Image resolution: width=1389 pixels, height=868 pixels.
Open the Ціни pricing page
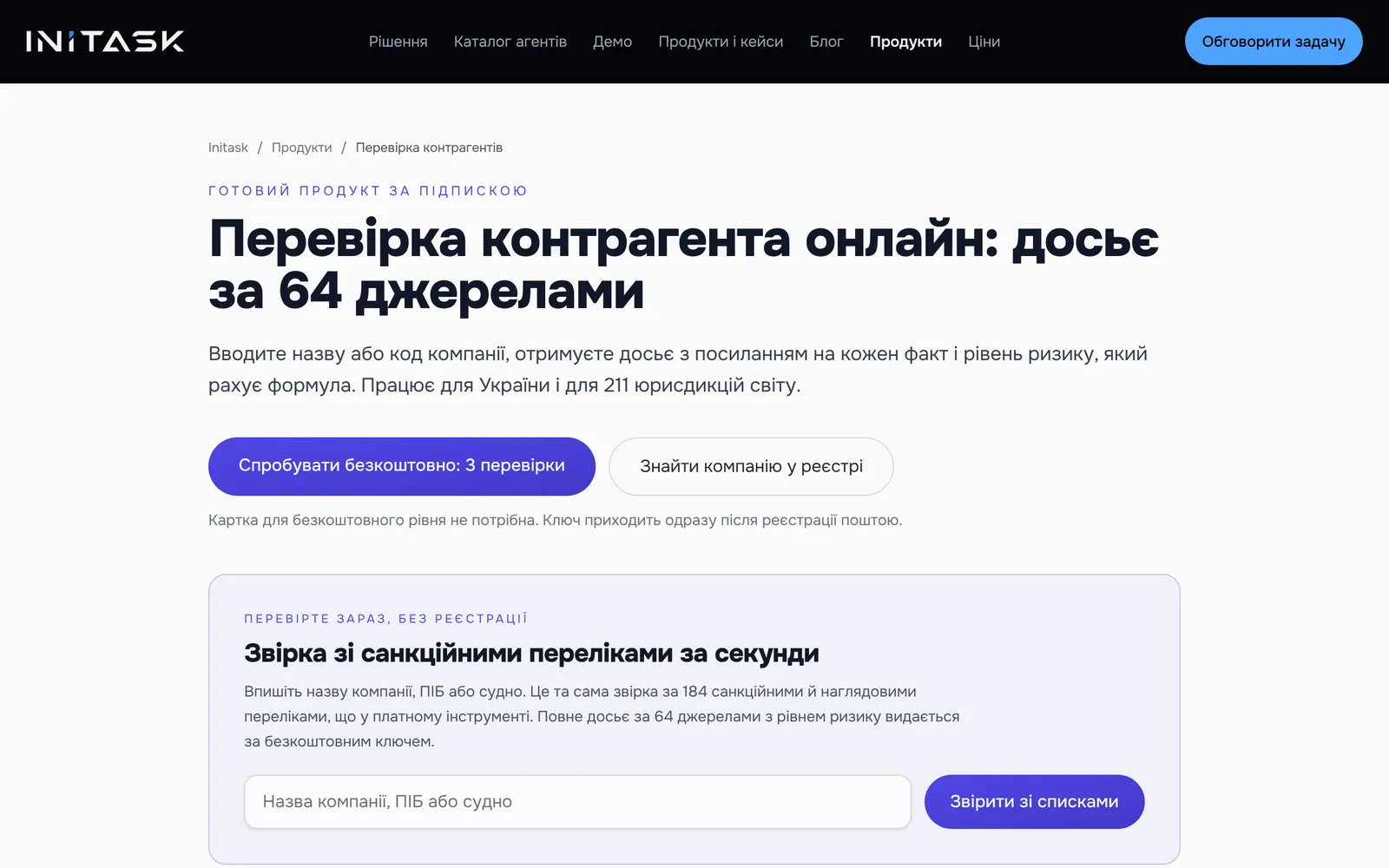984,42
